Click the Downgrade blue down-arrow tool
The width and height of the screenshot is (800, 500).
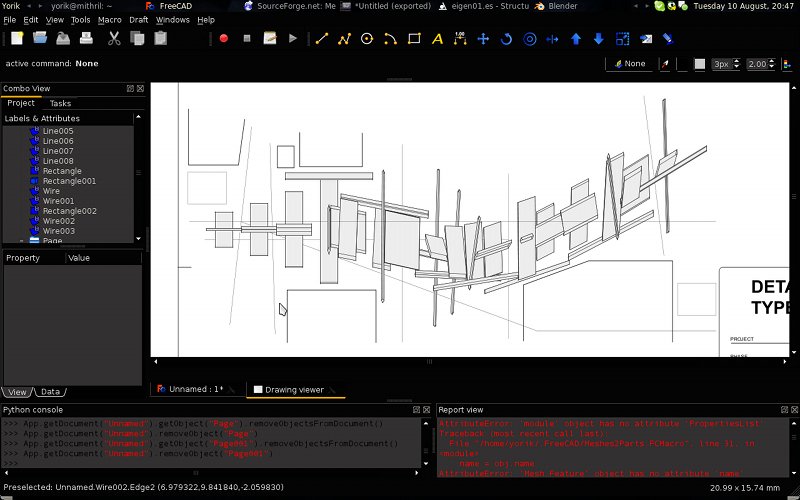pyautogui.click(x=599, y=39)
